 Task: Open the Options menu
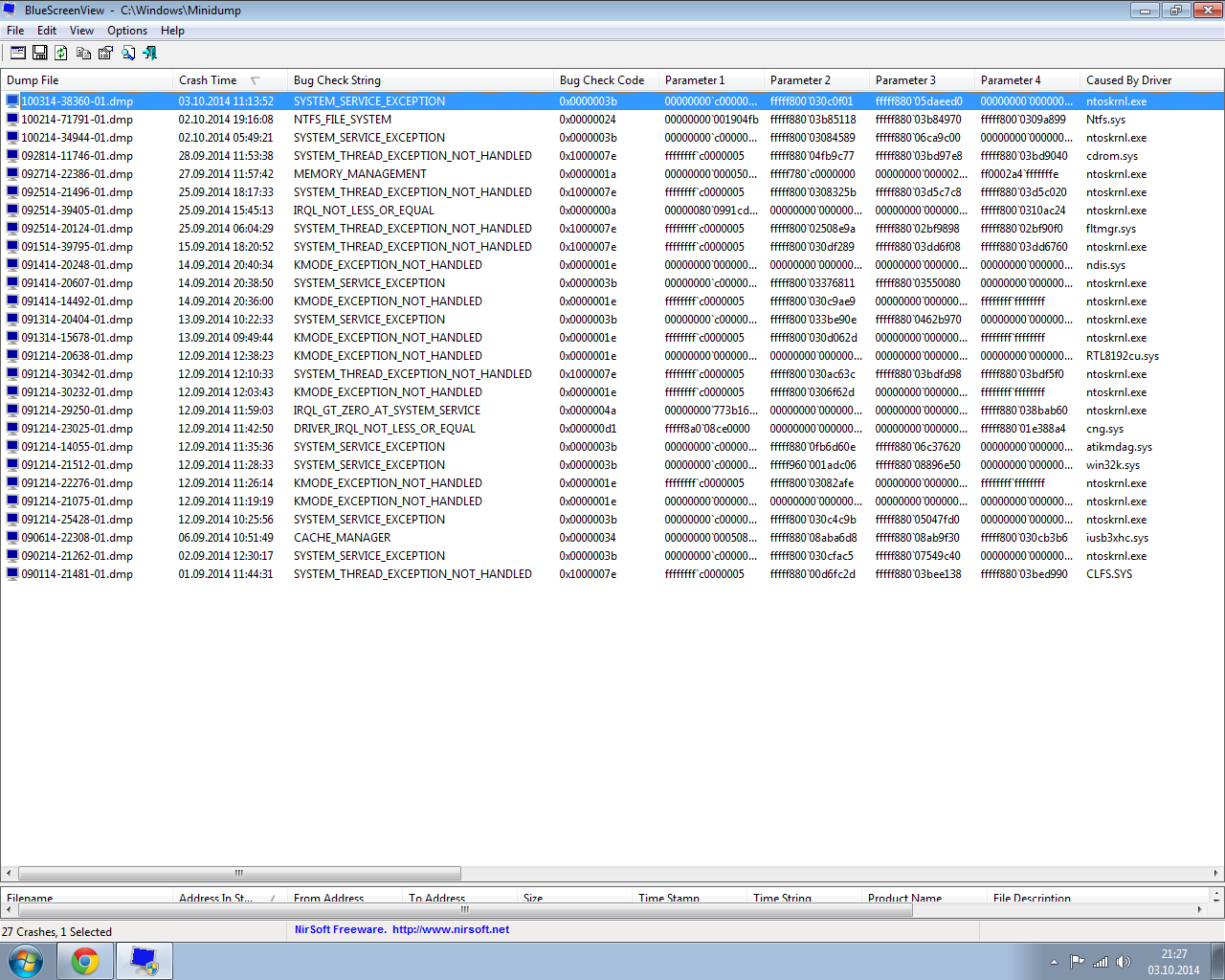pos(127,31)
